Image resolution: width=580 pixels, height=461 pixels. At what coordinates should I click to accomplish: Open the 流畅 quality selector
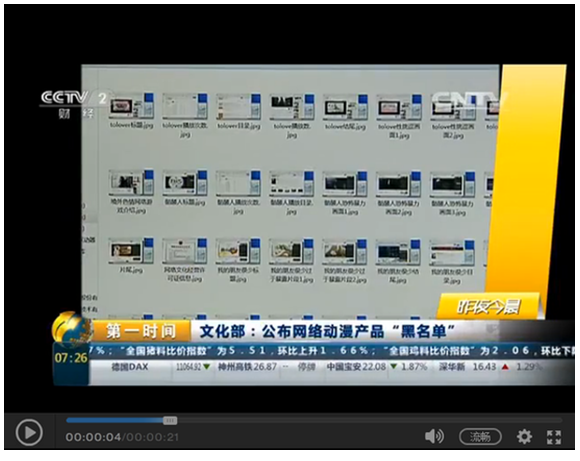[480, 437]
